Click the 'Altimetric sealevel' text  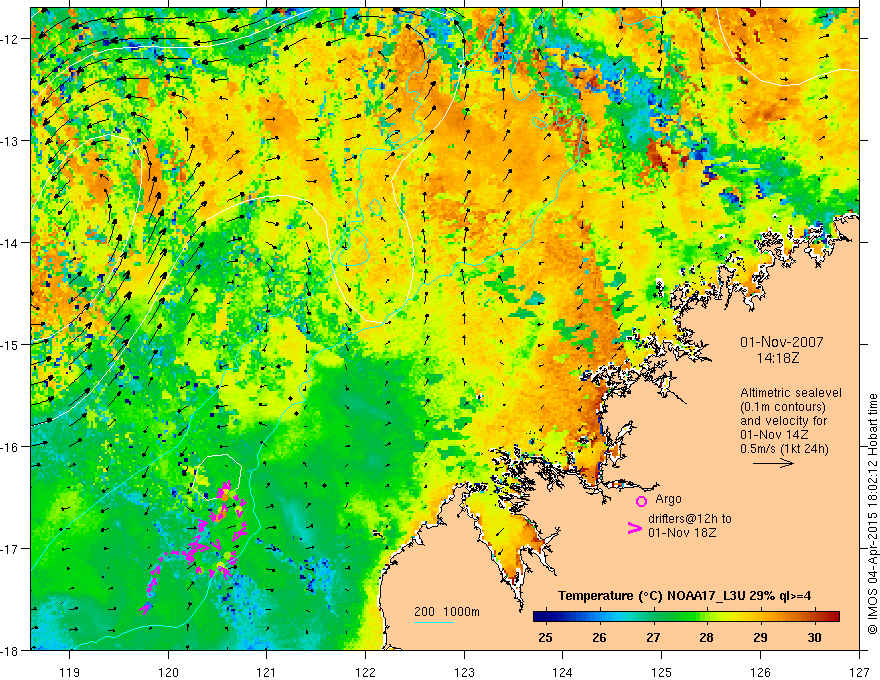pos(791,393)
